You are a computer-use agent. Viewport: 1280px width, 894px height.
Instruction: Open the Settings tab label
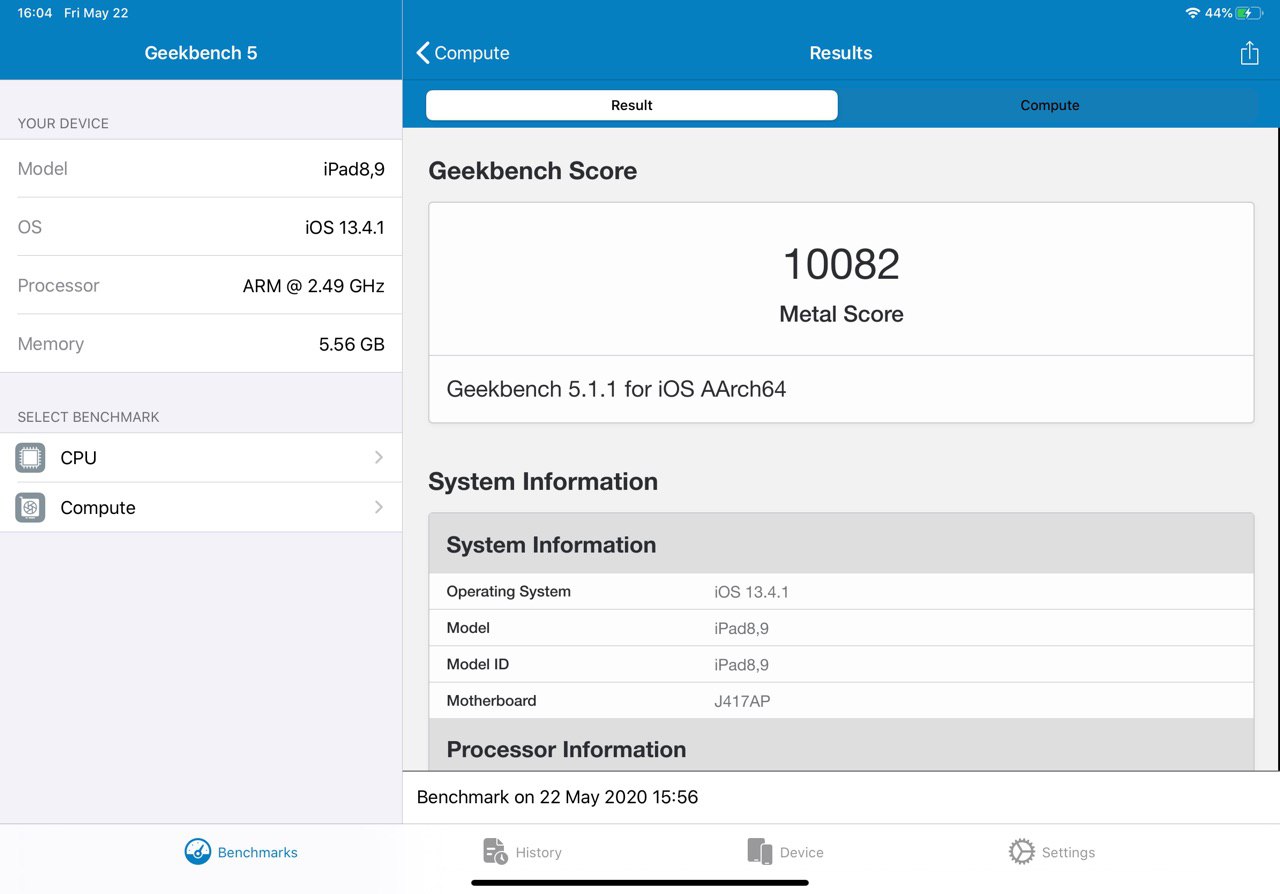tap(1068, 853)
